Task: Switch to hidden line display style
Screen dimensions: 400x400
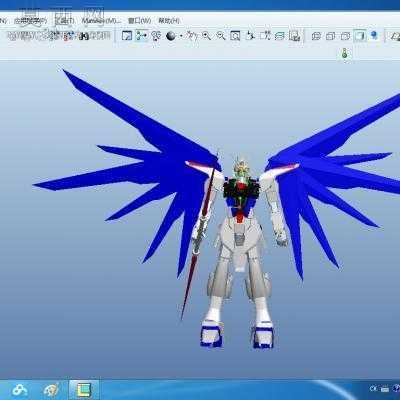Action: [x=330, y=36]
